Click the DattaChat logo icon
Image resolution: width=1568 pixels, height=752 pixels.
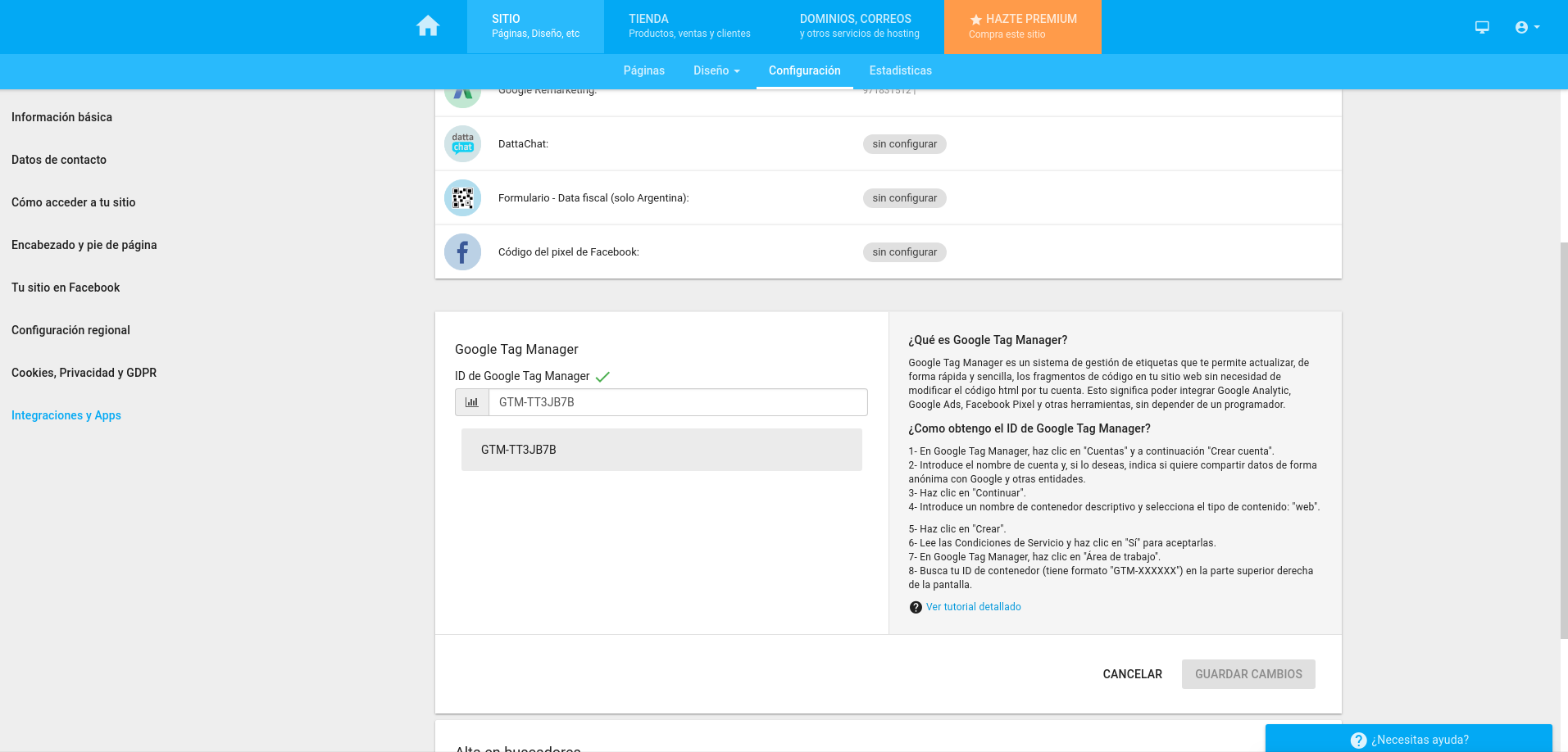click(x=462, y=143)
